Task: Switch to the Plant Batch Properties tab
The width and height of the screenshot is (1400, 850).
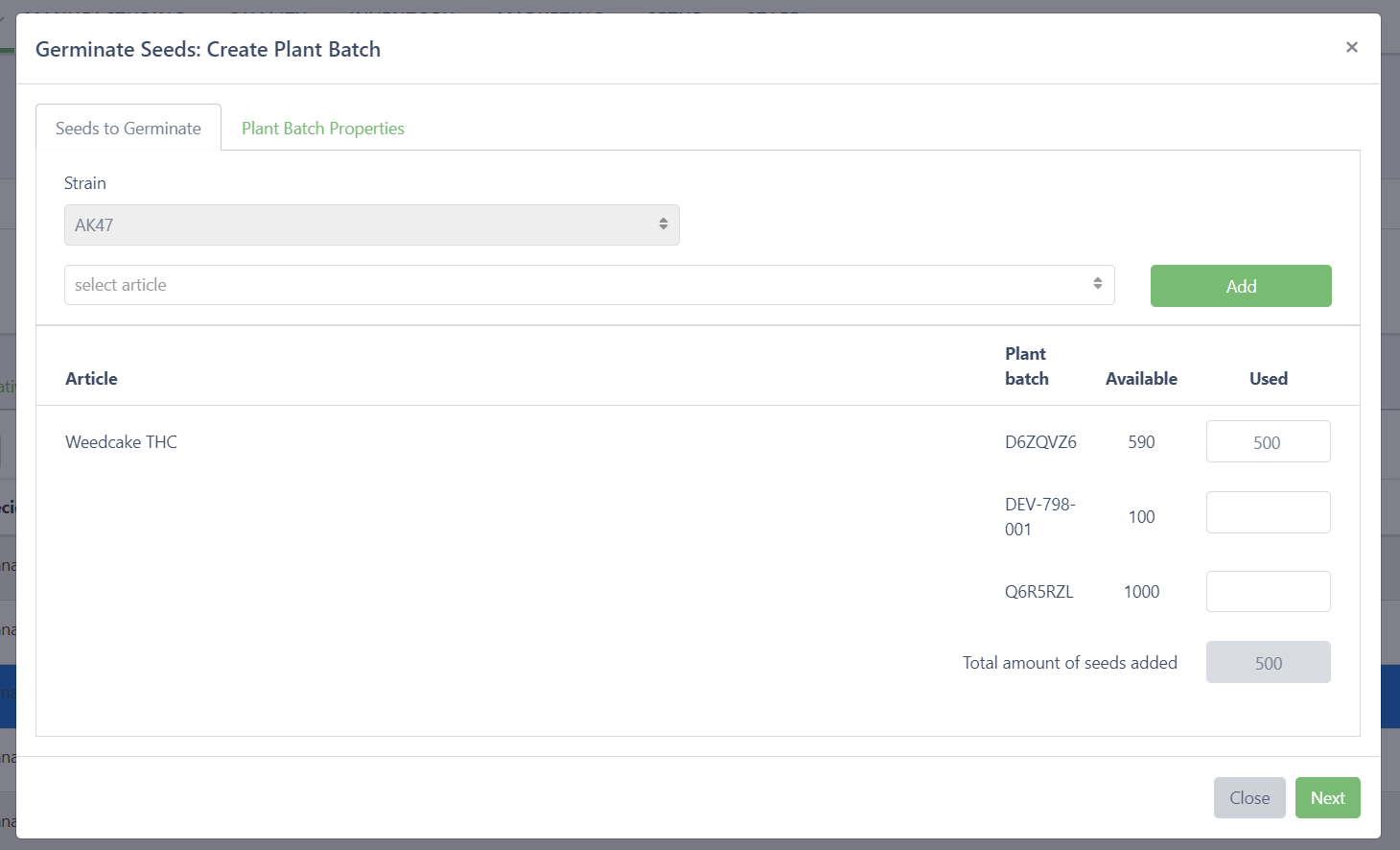Action: (322, 129)
